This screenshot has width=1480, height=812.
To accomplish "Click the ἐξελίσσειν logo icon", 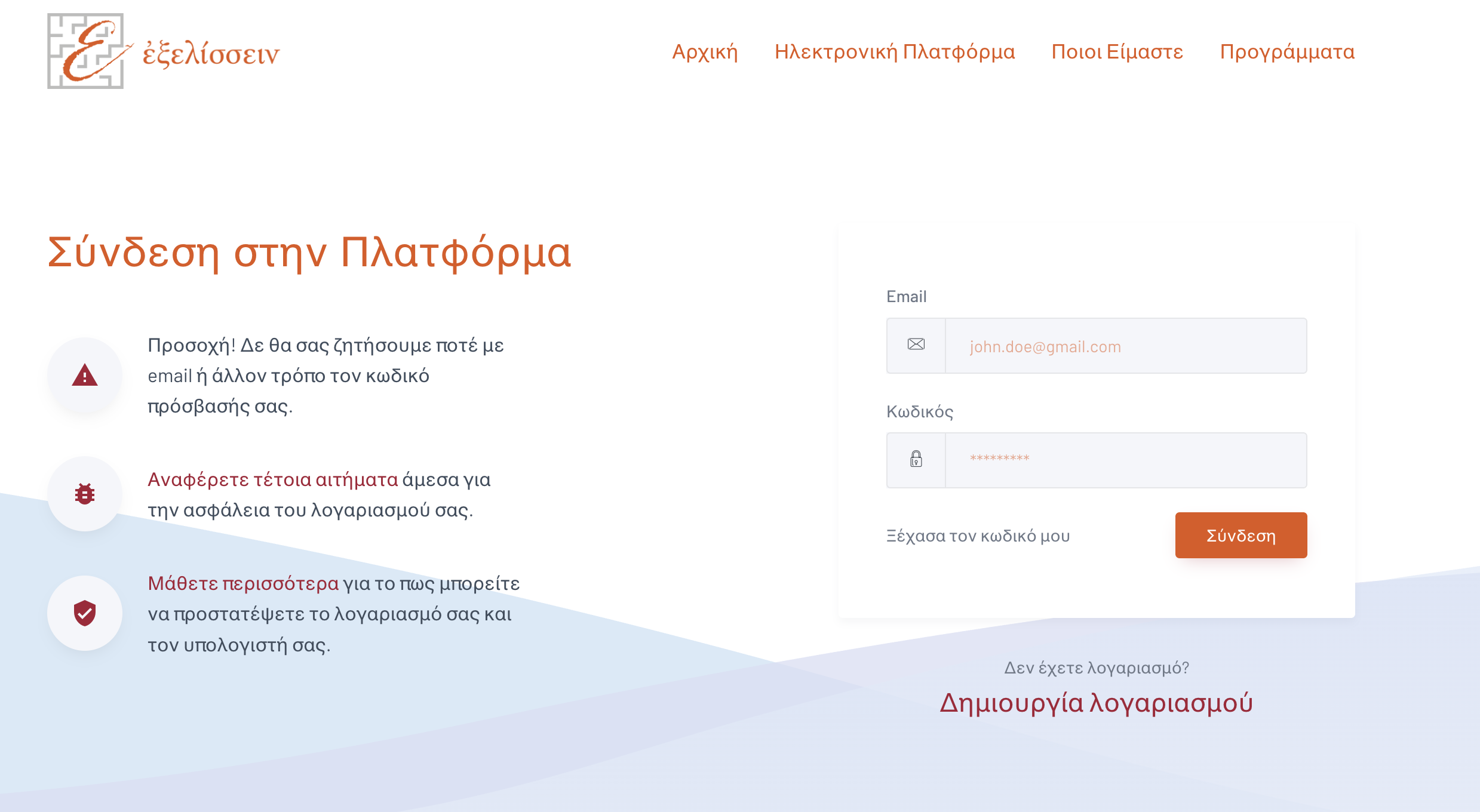I will tap(85, 53).
